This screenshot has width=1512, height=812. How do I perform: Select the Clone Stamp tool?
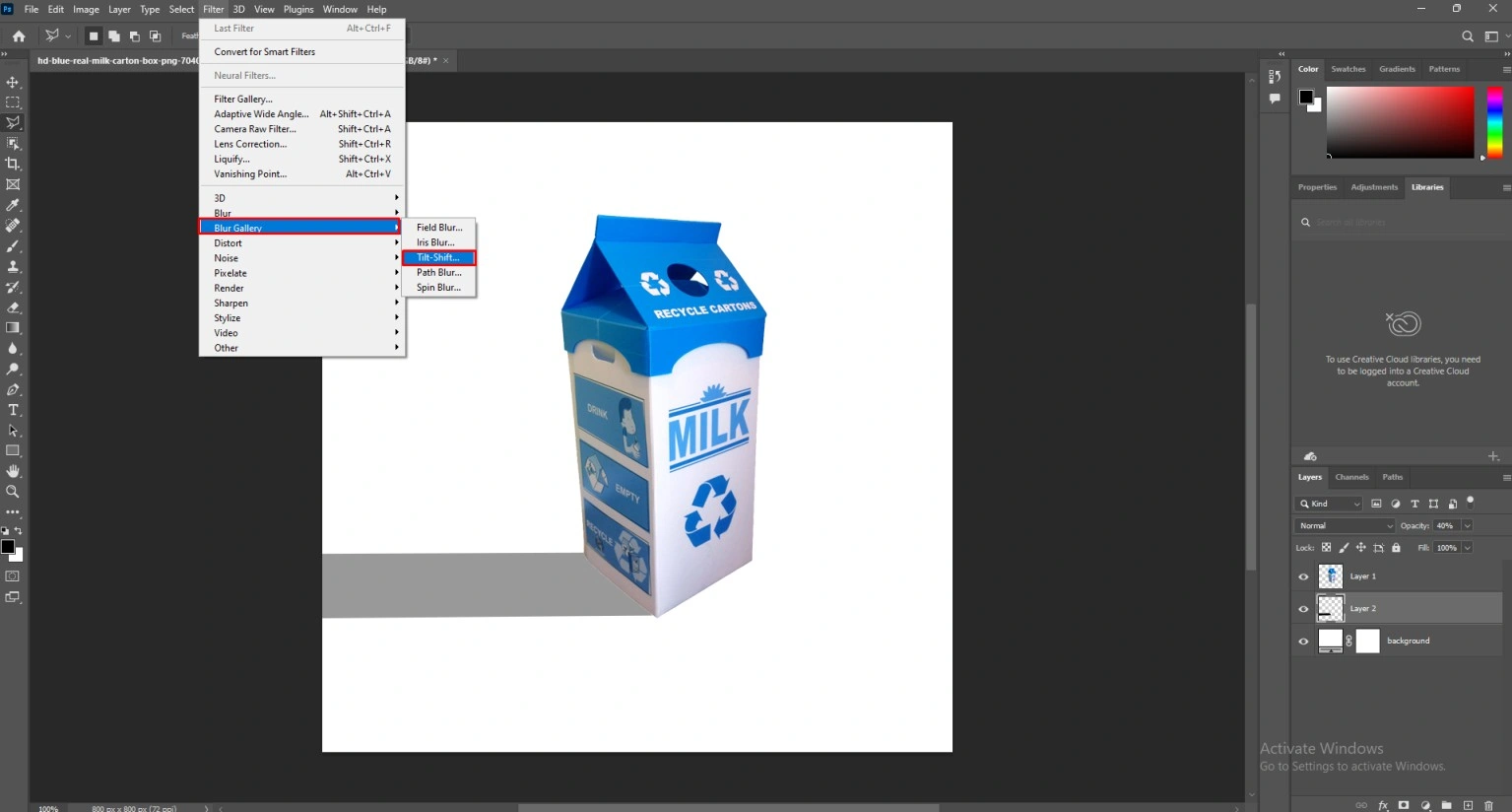[x=13, y=266]
